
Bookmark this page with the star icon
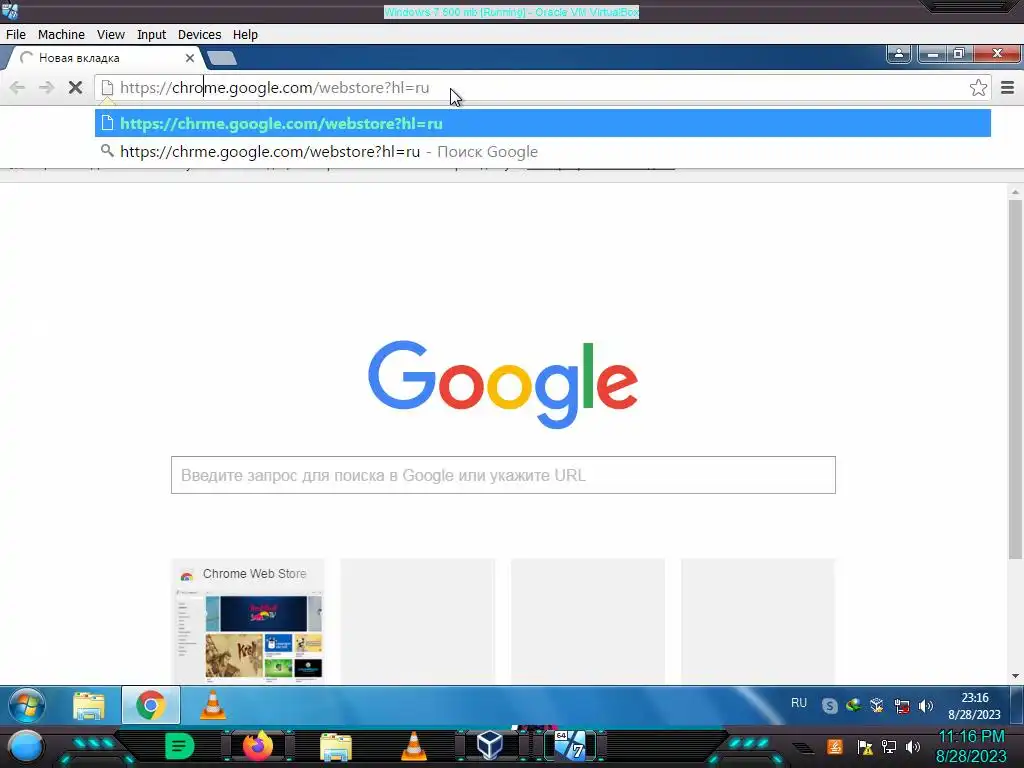pyautogui.click(x=978, y=88)
